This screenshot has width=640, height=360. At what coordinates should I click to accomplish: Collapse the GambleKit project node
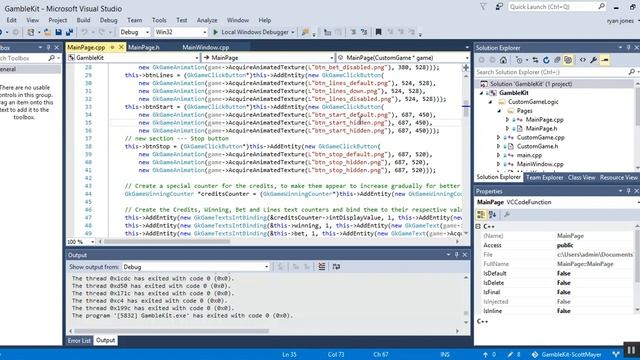click(x=481, y=93)
